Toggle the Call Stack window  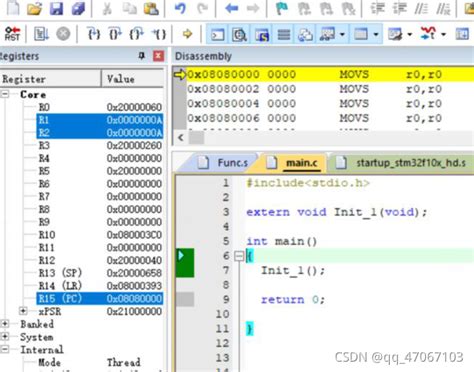[305, 34]
